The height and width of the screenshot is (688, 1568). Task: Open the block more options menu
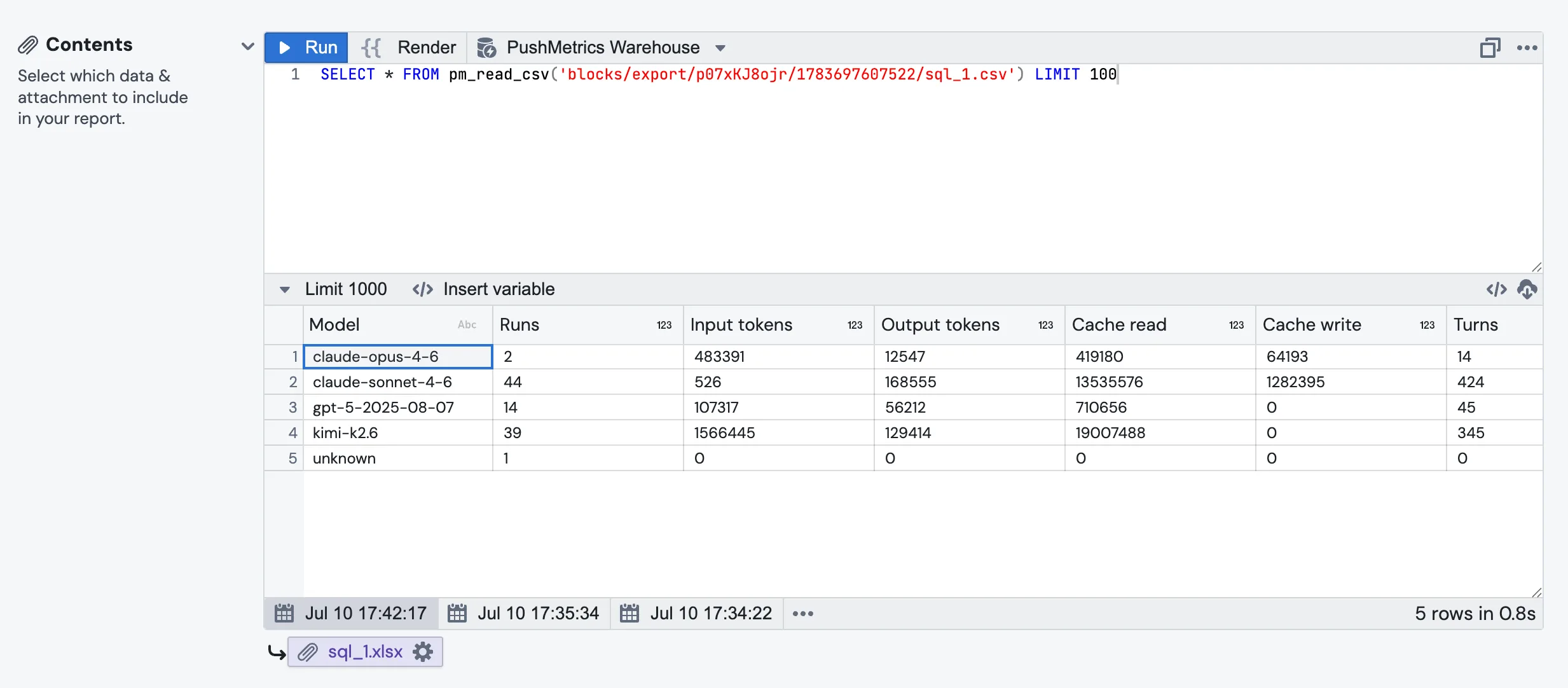pos(1527,48)
